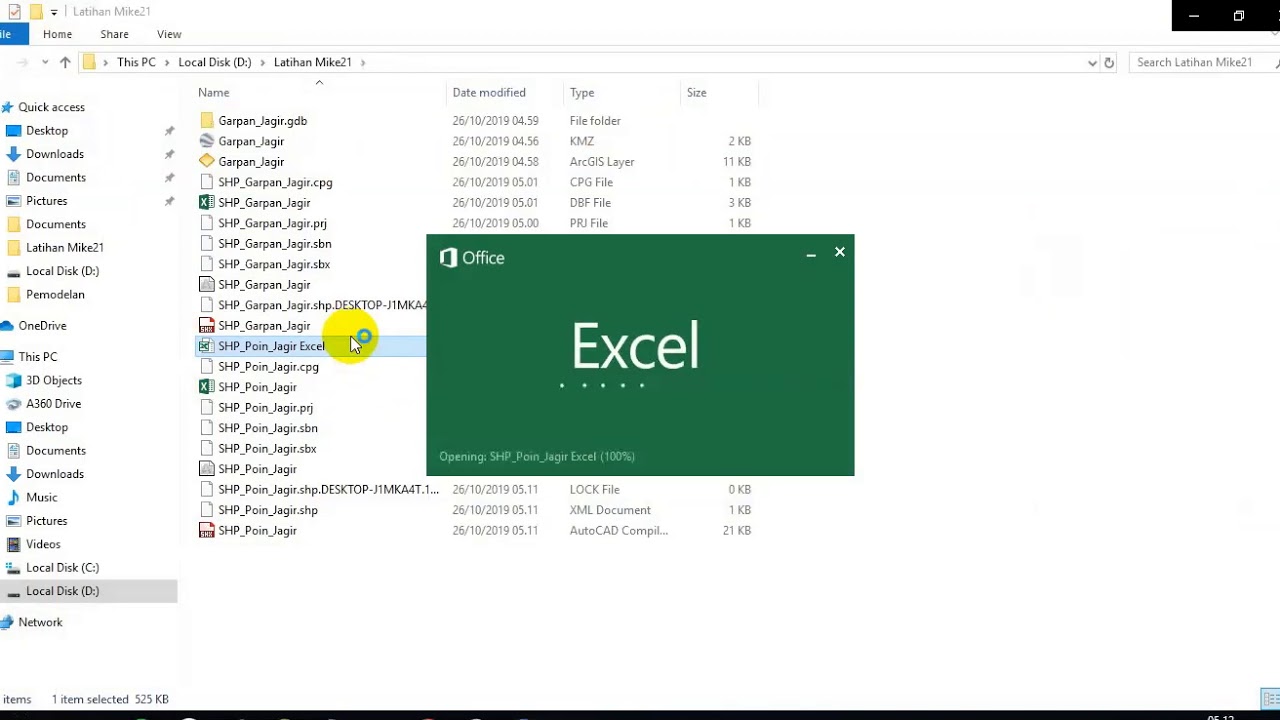1280x720 pixels.
Task: Select file SHP_Garpan_Jagir.sbn
Action: pos(275,244)
